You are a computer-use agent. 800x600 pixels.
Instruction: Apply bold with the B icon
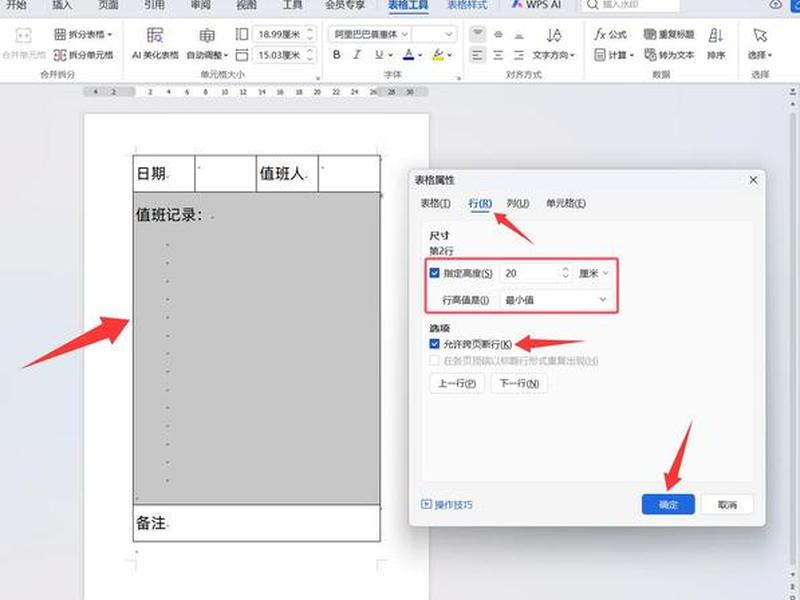tap(337, 55)
